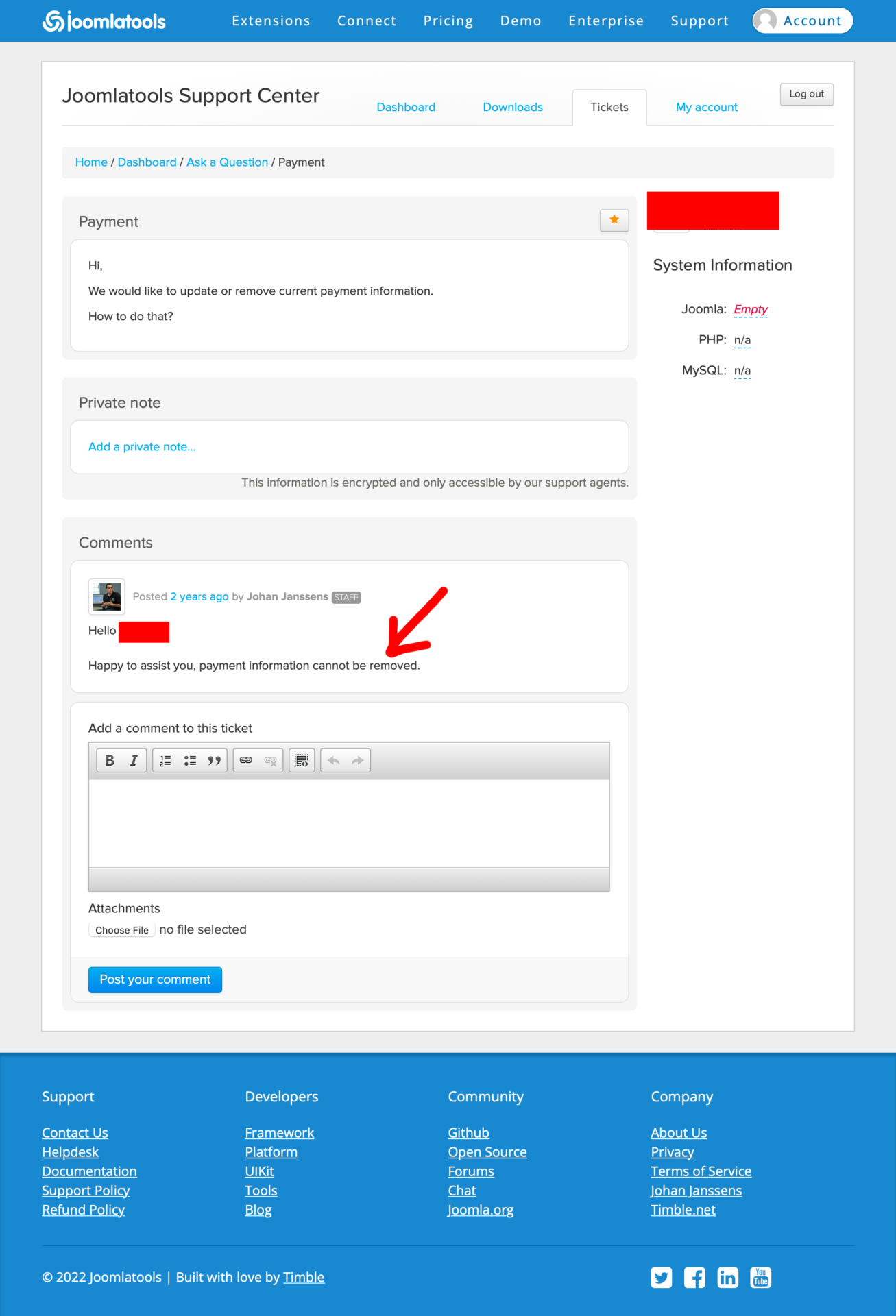Click the Joomlatools logo
The width and height of the screenshot is (896, 1316).
(104, 21)
